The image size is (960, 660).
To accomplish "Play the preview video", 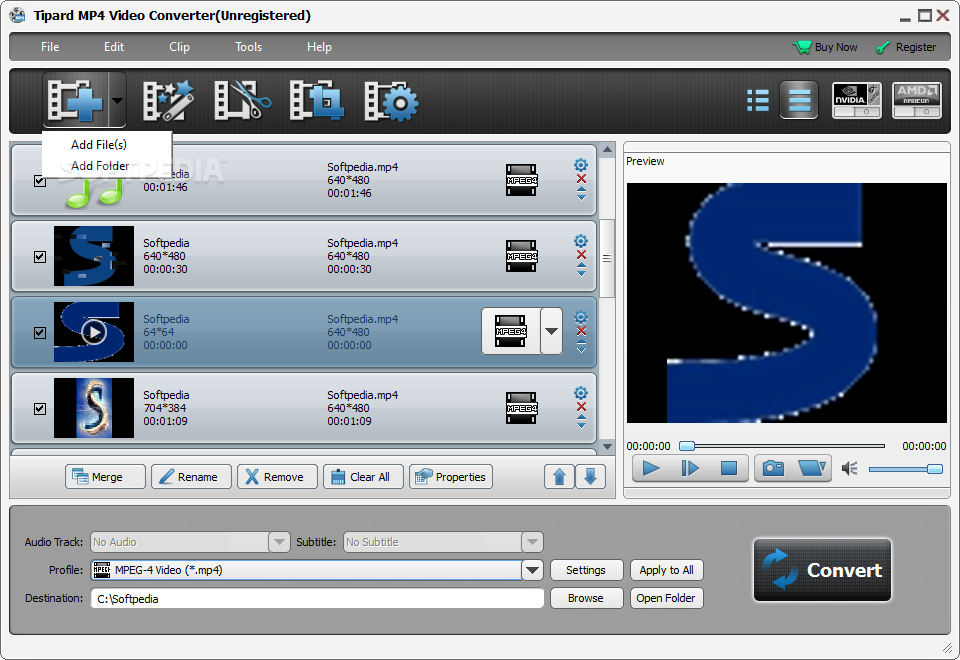I will click(651, 468).
